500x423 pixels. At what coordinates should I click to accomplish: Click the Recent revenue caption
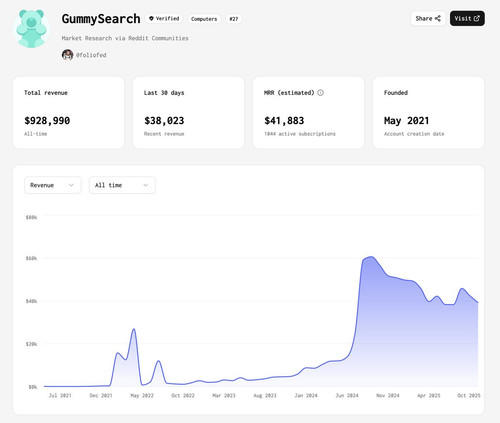pos(164,134)
